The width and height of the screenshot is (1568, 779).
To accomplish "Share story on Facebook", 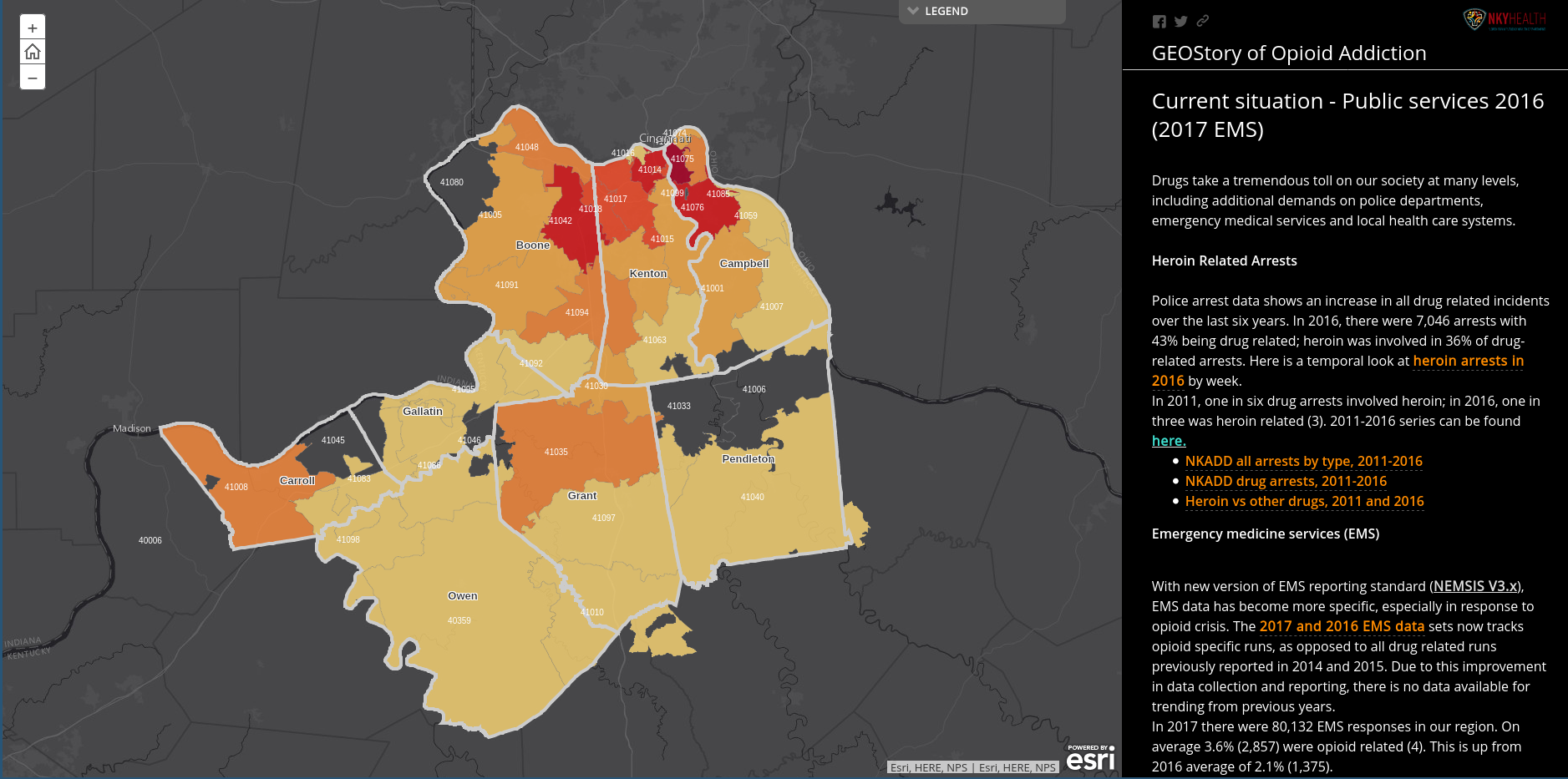I will tap(1159, 22).
